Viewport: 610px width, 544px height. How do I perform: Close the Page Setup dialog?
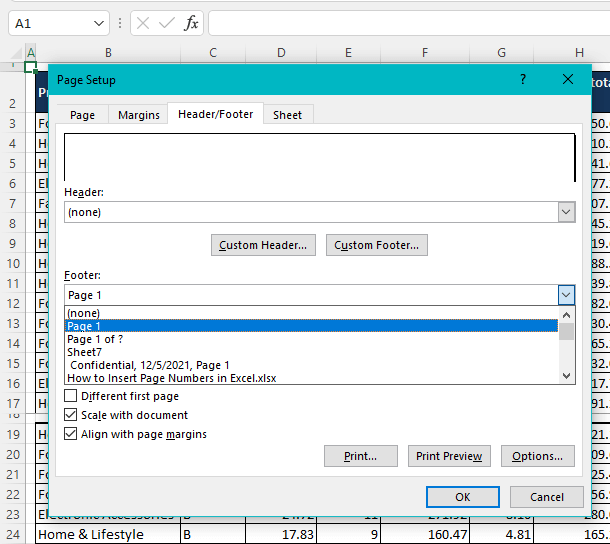pyautogui.click(x=568, y=79)
